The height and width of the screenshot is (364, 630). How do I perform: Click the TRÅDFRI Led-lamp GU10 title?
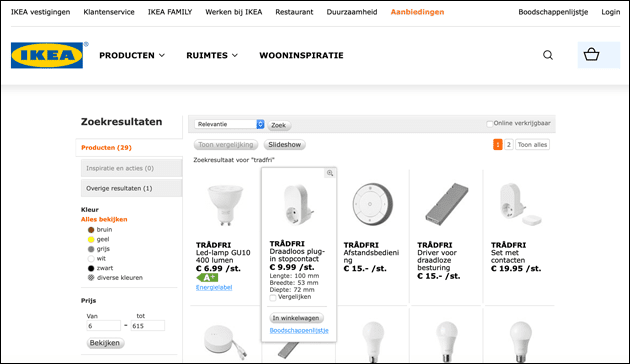click(223, 253)
